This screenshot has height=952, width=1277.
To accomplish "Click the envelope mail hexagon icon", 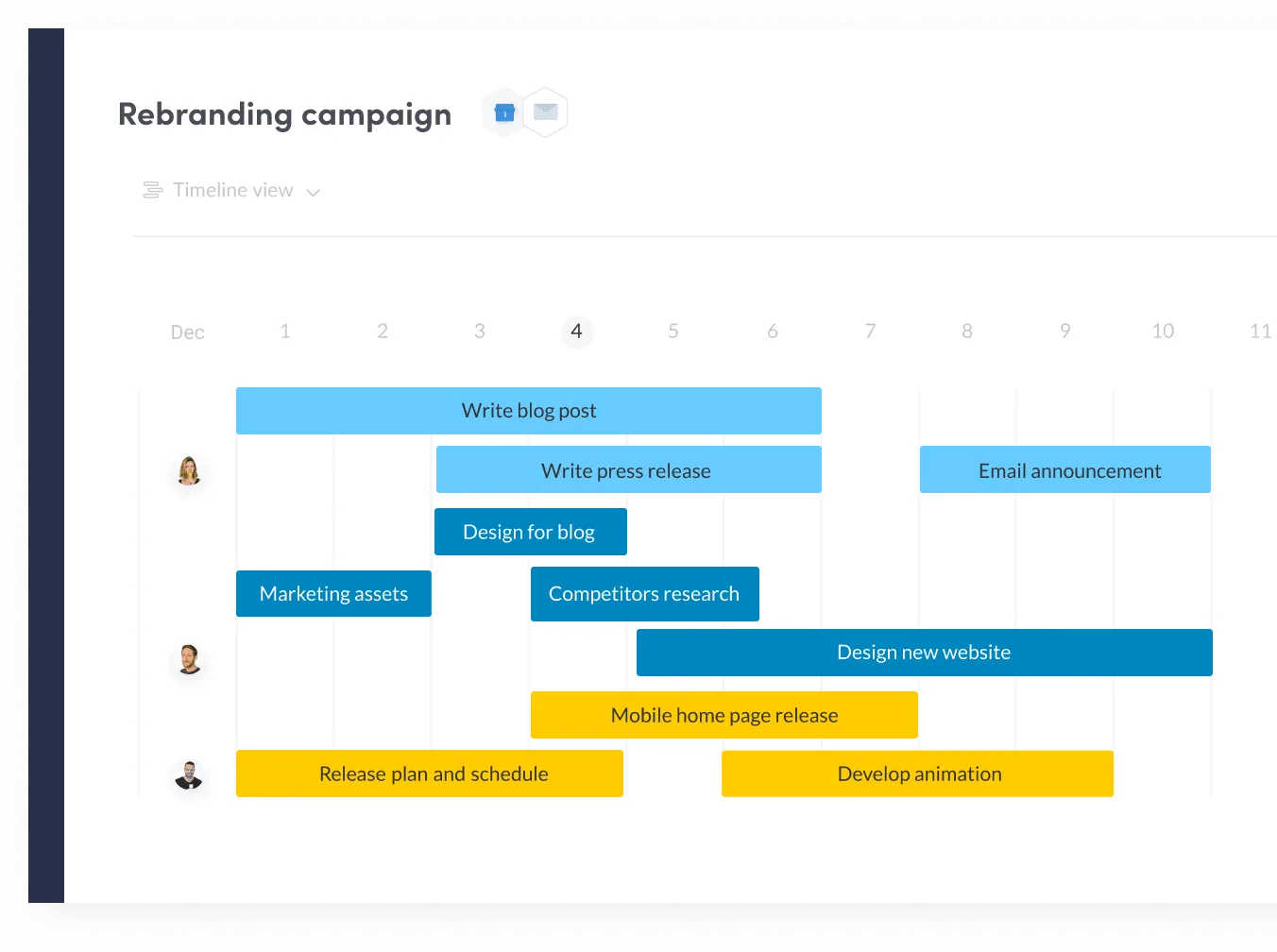I will pos(545,112).
